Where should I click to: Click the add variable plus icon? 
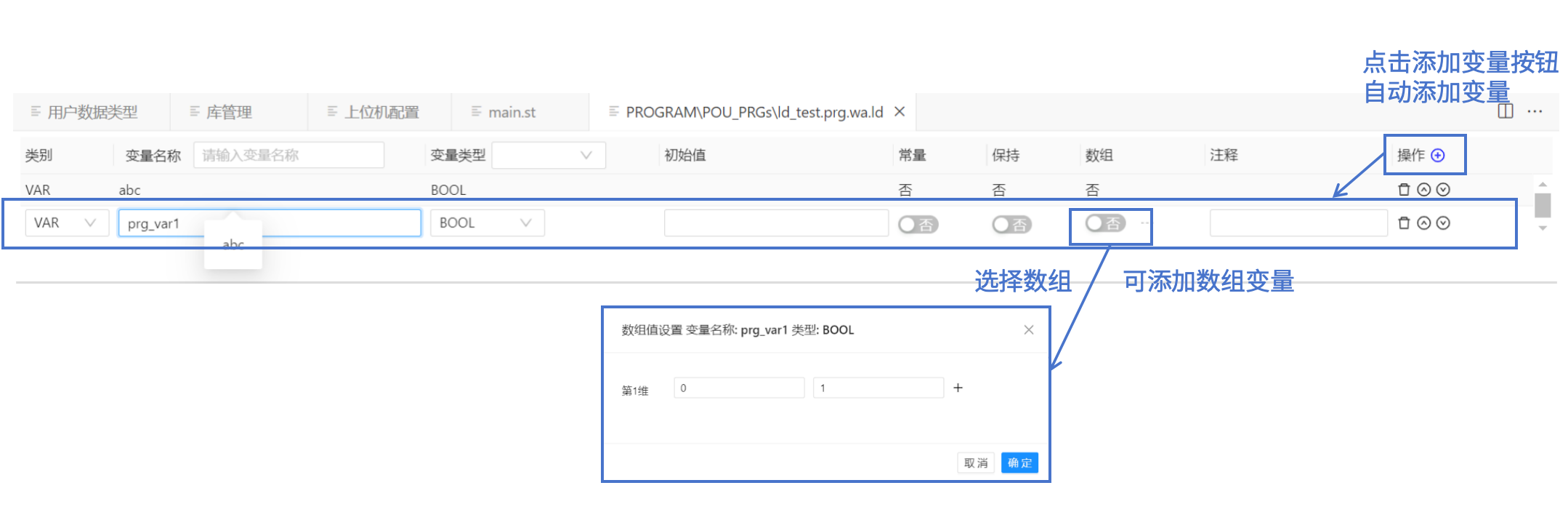(x=1437, y=155)
